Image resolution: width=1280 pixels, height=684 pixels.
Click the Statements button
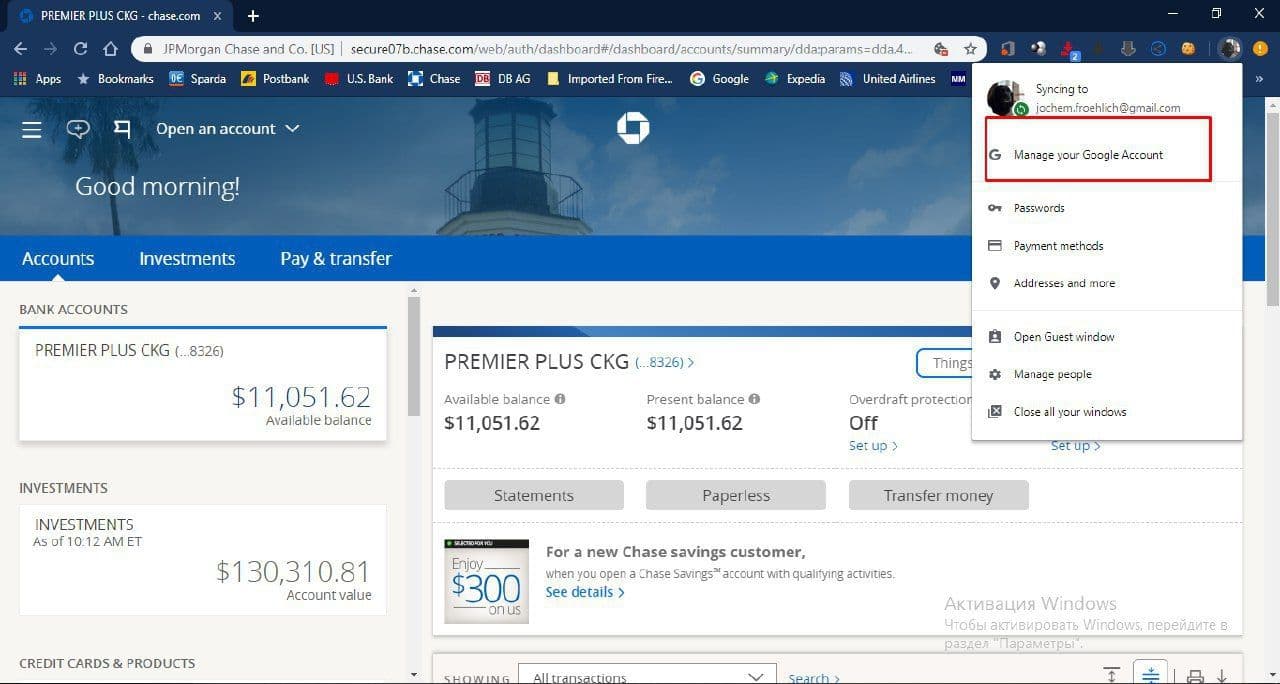tap(534, 495)
